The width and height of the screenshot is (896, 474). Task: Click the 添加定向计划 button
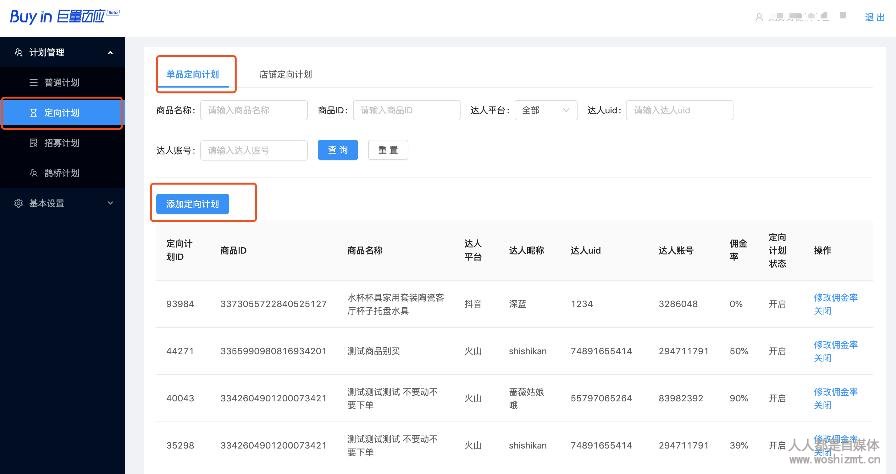tap(193, 204)
